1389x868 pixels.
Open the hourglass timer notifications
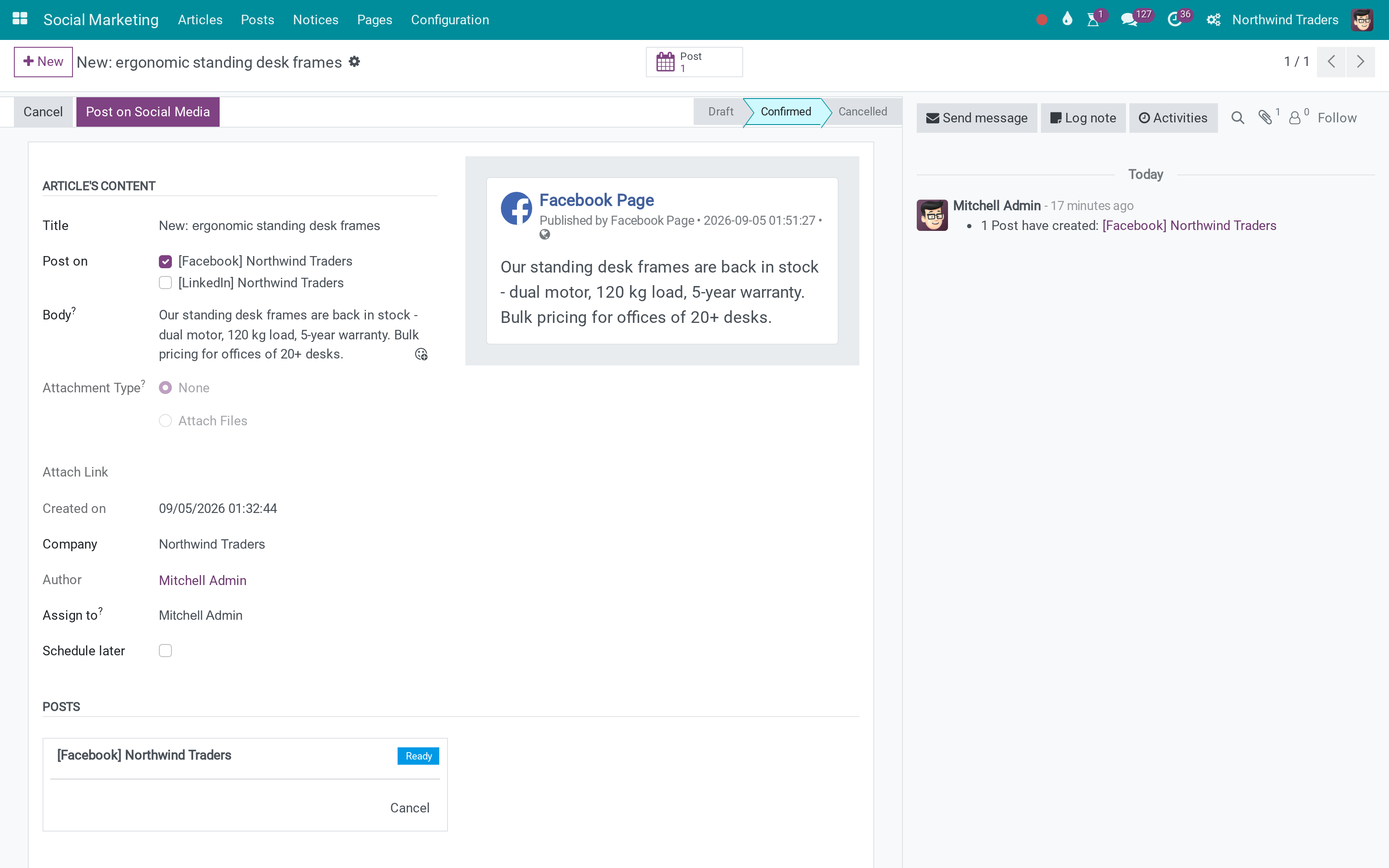pyautogui.click(x=1093, y=20)
